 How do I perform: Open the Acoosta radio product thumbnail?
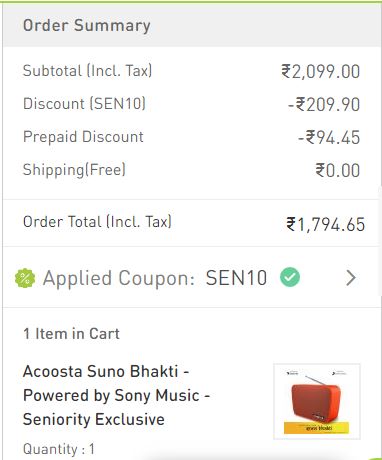tap(317, 401)
